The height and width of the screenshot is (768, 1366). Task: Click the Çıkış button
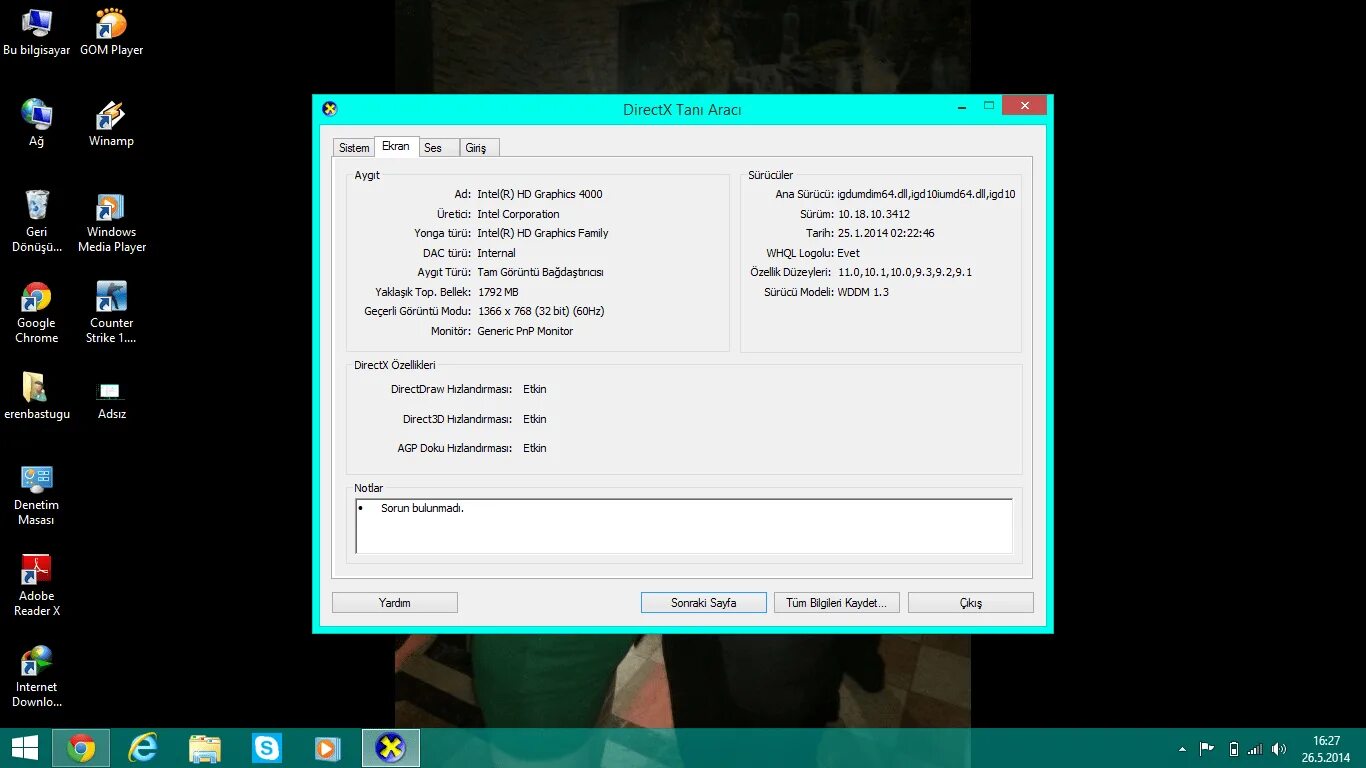(x=971, y=603)
